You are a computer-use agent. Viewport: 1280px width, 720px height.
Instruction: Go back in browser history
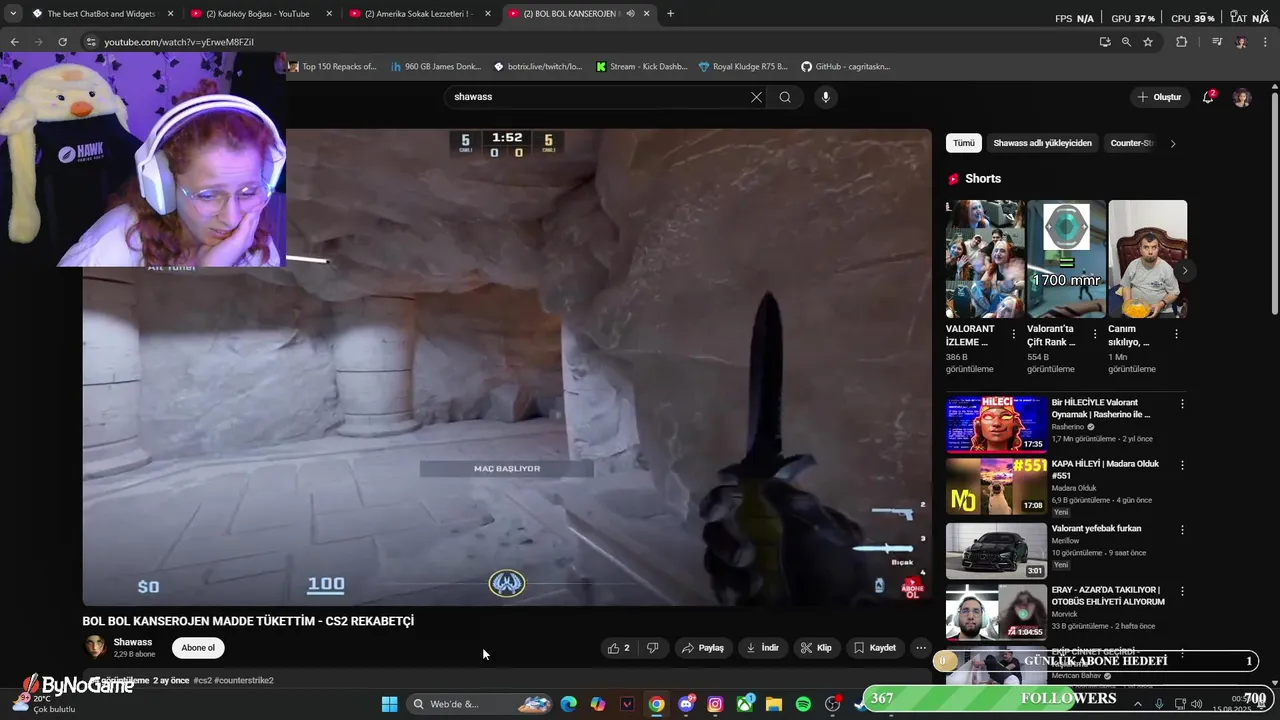pos(14,42)
